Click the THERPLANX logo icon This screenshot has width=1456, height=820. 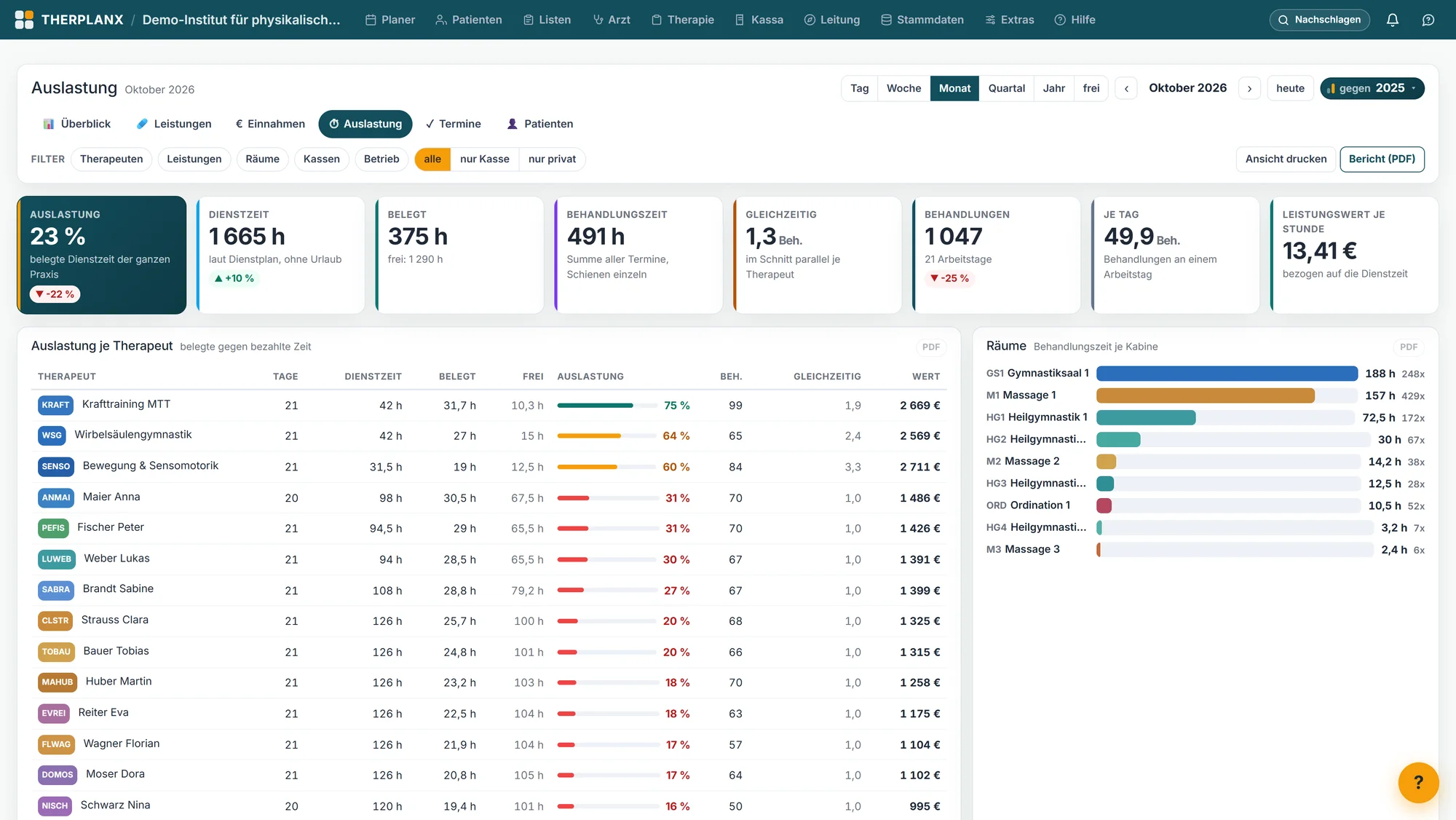[24, 20]
